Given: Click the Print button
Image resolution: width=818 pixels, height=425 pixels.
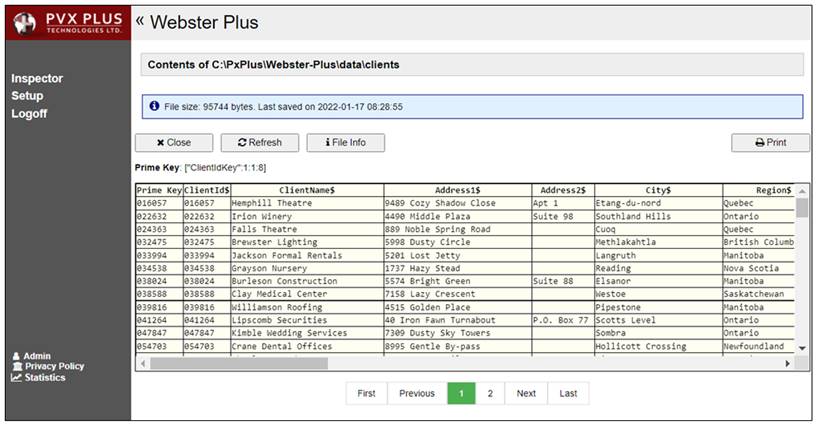Looking at the screenshot, I should click(x=770, y=142).
